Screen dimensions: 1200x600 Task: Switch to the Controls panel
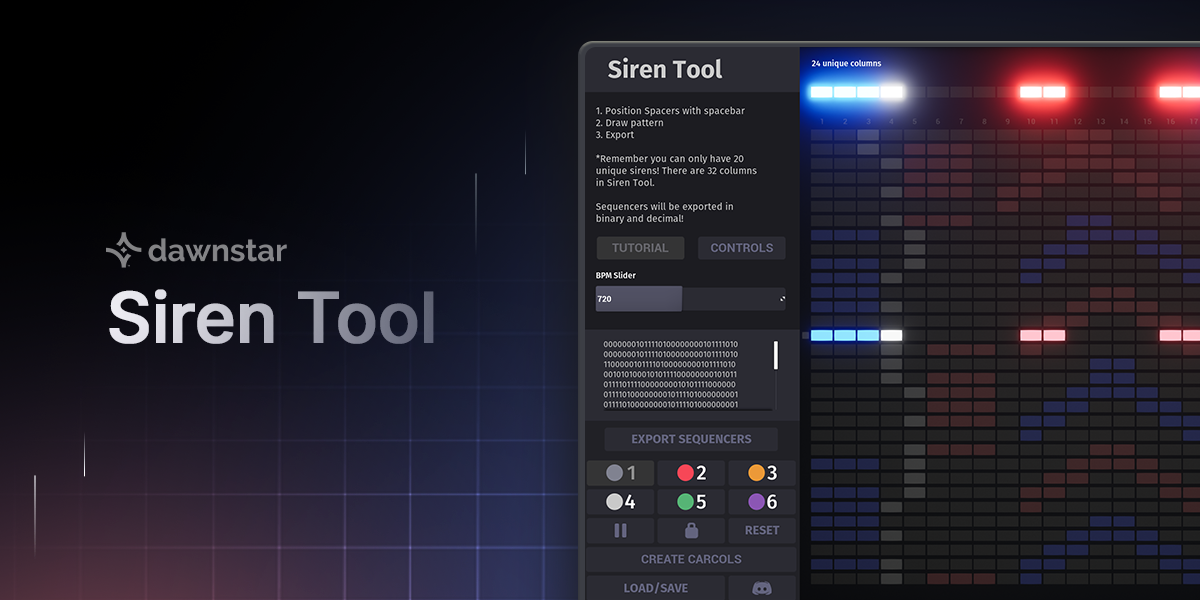click(x=741, y=247)
